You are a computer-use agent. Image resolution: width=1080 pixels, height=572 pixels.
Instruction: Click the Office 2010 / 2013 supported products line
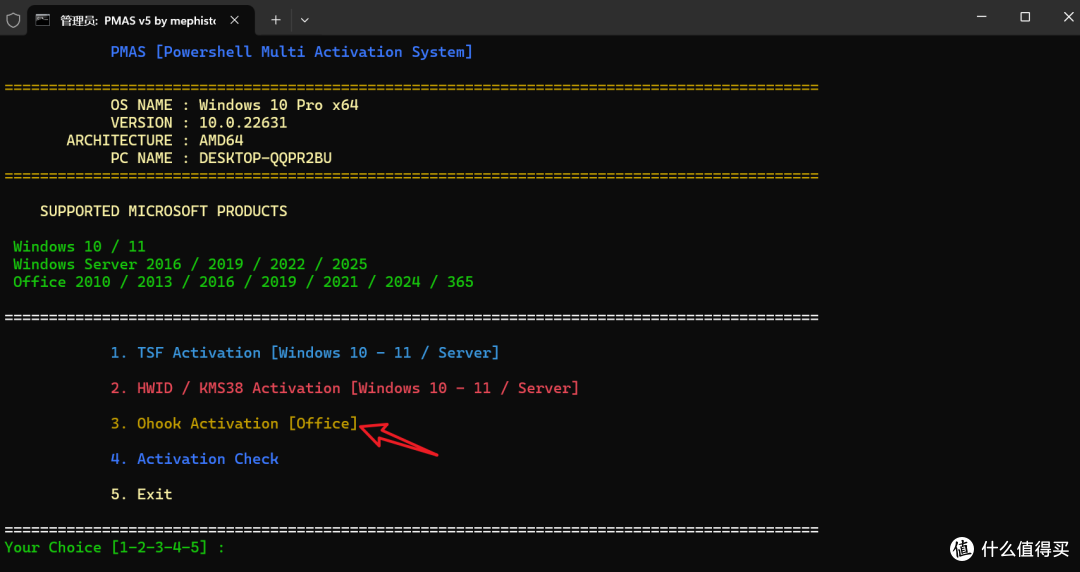[243, 282]
